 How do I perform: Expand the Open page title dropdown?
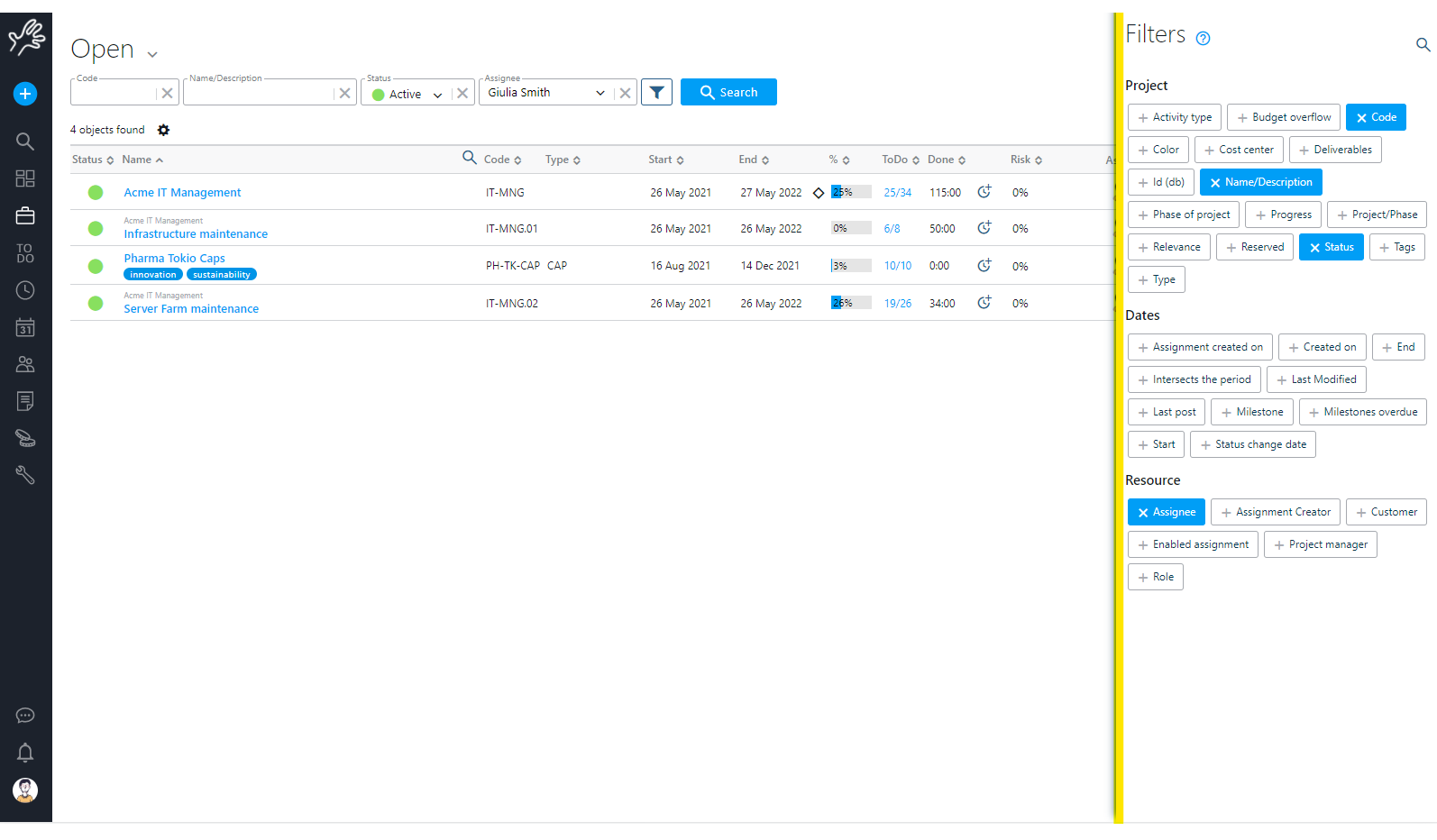coord(152,54)
